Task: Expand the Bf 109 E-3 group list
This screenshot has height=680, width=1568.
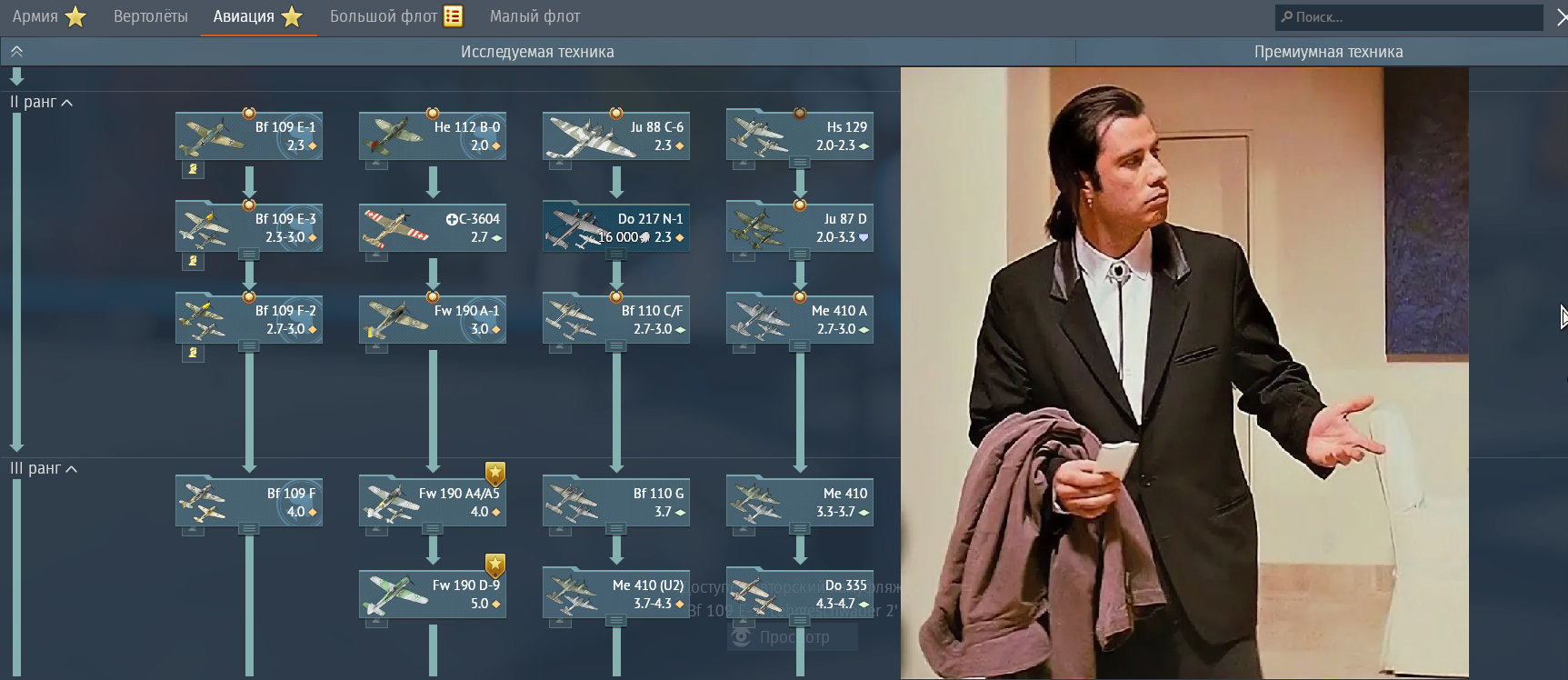Action: point(248,255)
